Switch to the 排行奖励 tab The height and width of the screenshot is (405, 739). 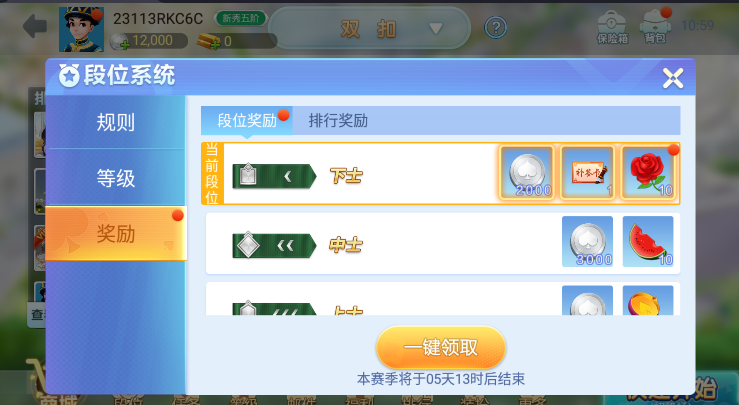(338, 121)
